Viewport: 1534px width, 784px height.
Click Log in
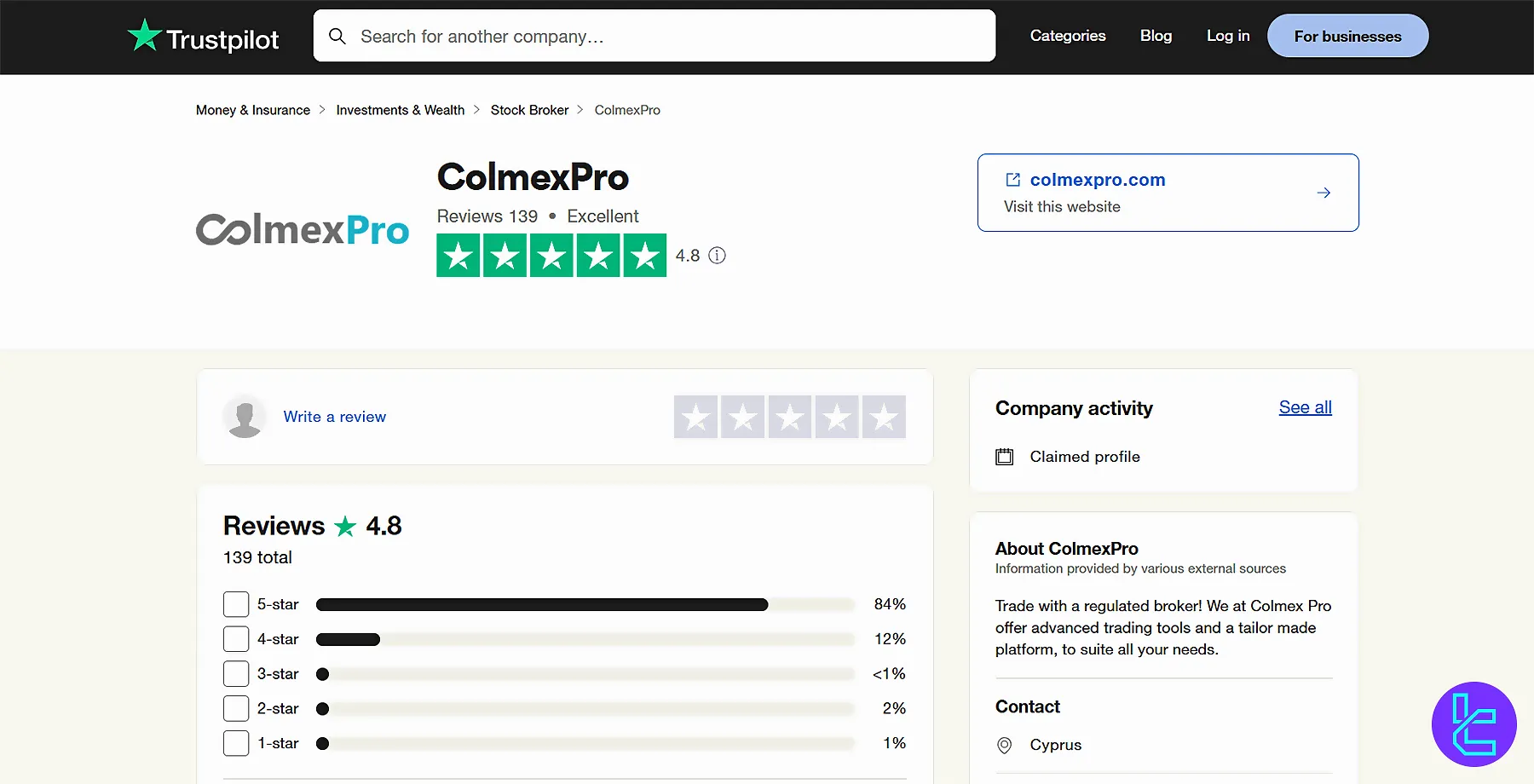(1228, 36)
